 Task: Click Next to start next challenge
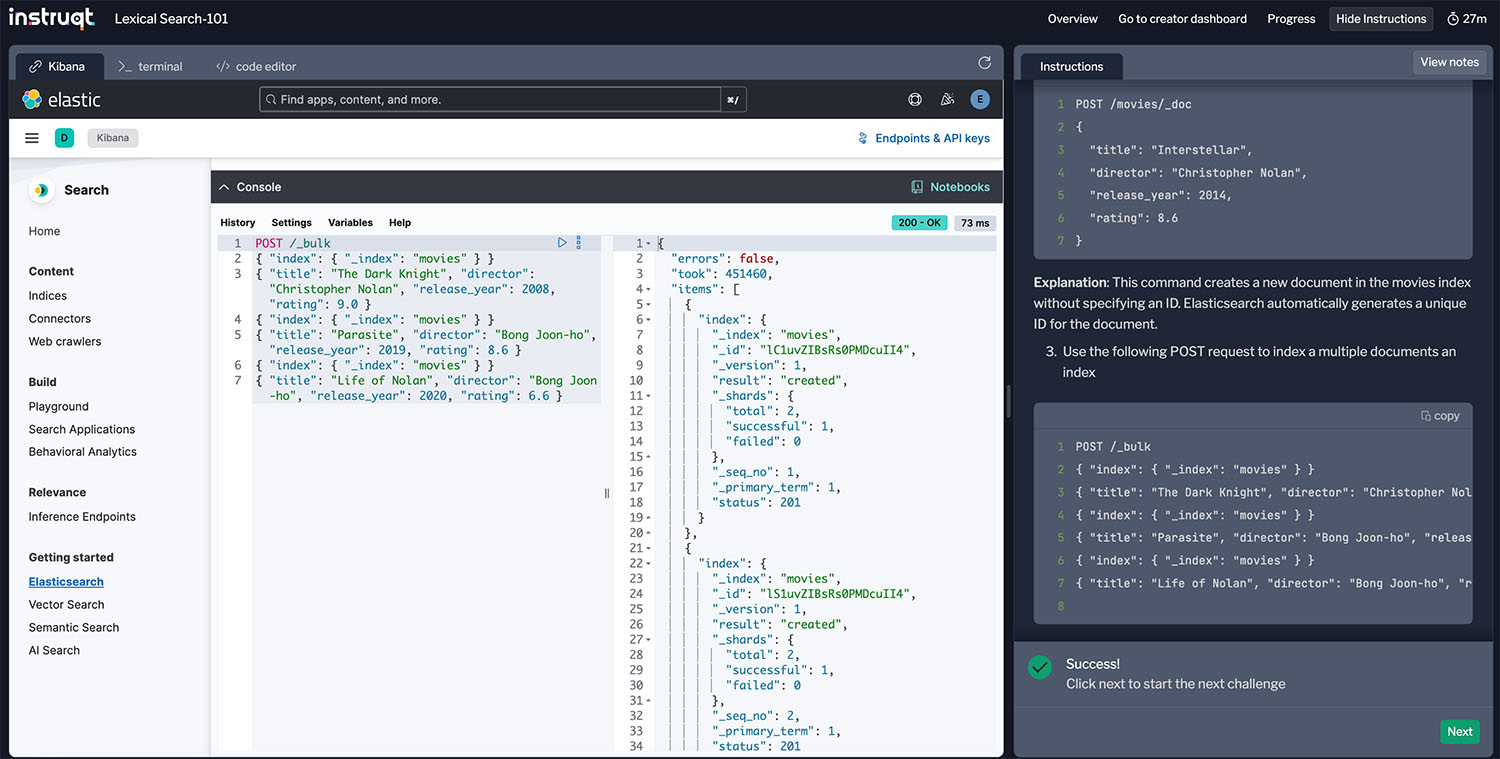tap(1459, 731)
